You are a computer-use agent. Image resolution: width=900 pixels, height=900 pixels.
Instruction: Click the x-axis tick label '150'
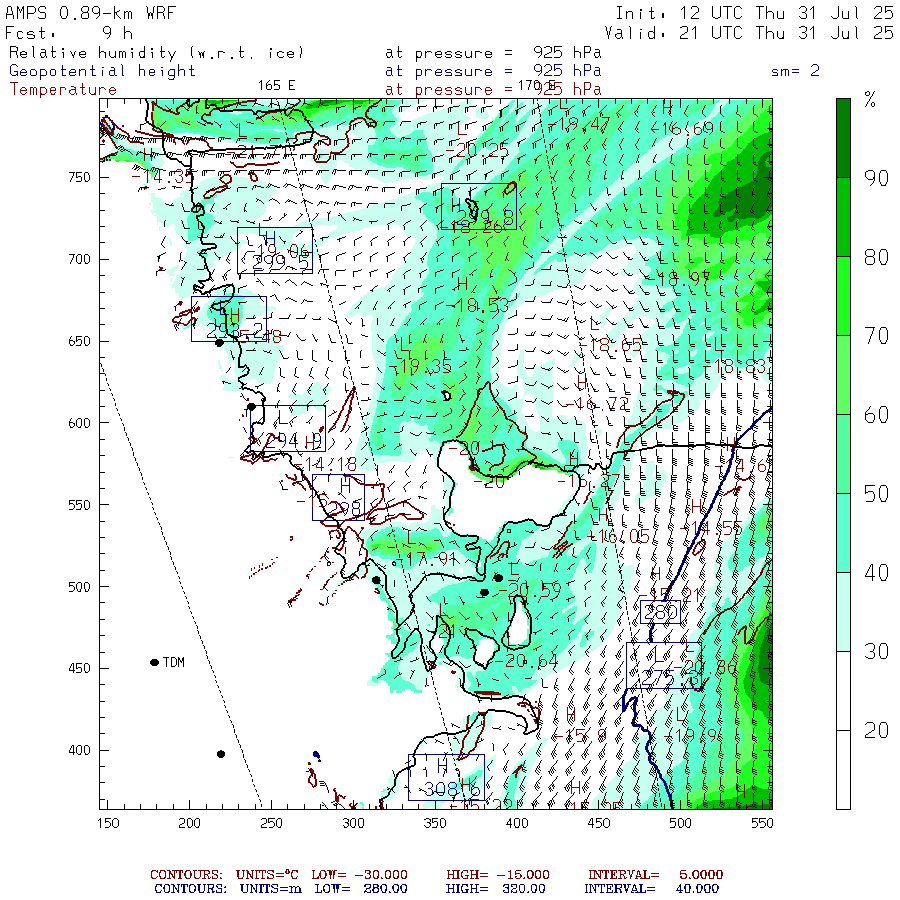coord(108,823)
